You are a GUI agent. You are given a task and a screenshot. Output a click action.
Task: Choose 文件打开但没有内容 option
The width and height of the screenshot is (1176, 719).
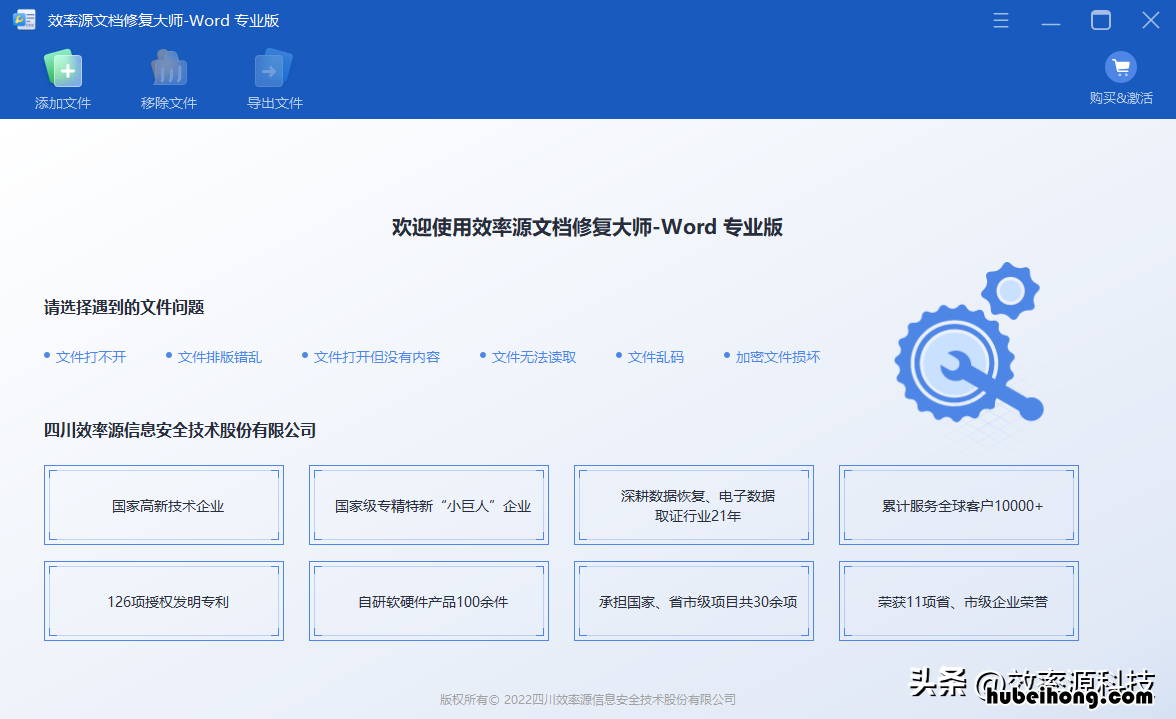pos(376,357)
